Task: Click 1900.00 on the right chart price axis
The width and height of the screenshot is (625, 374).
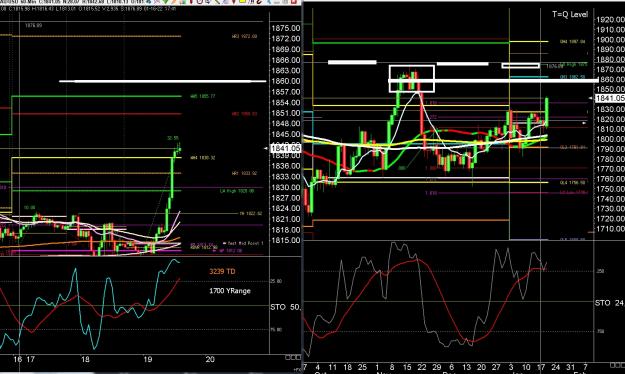Action: (x=610, y=39)
